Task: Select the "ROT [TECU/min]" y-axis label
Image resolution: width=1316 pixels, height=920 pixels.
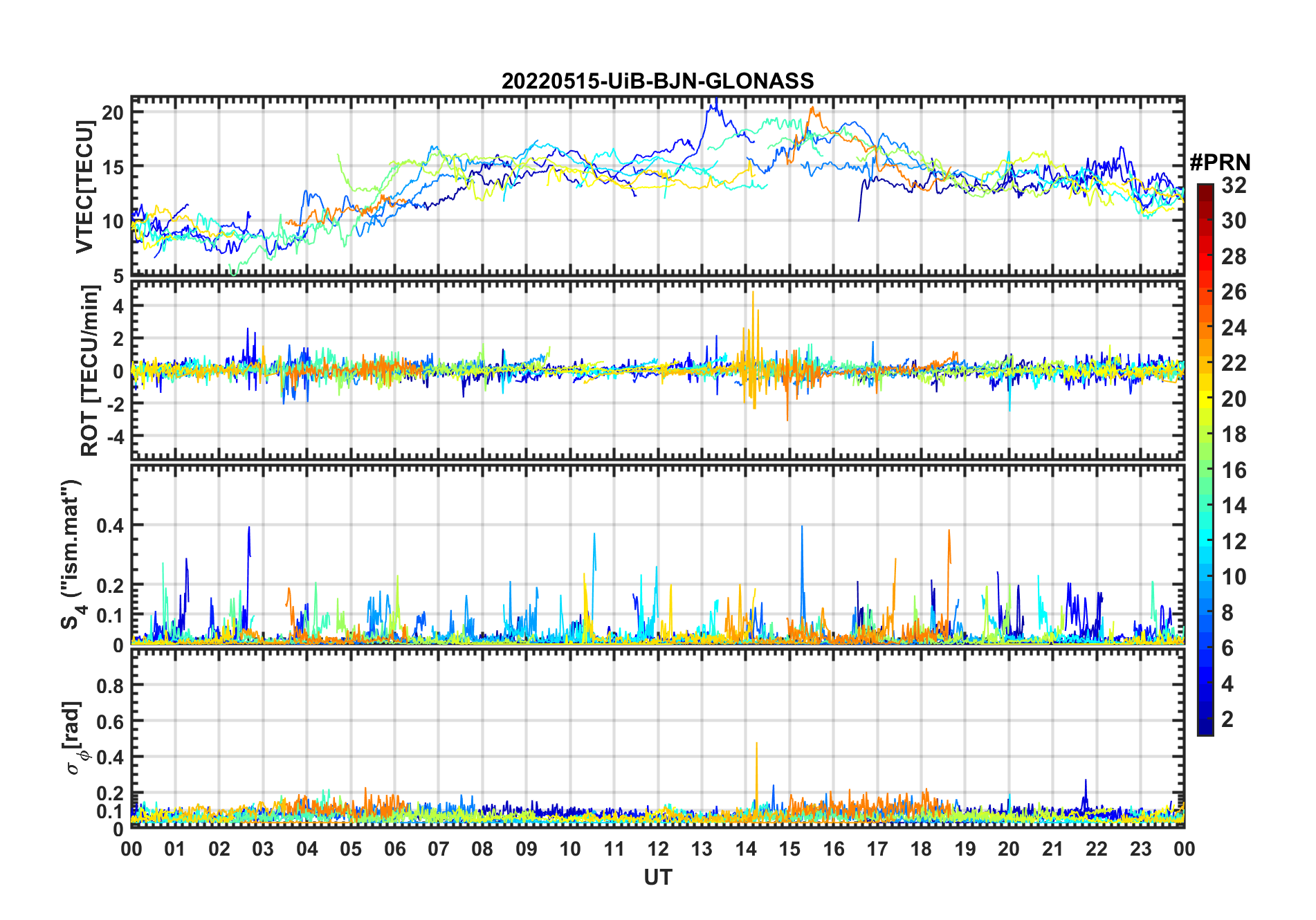Action: click(x=89, y=371)
